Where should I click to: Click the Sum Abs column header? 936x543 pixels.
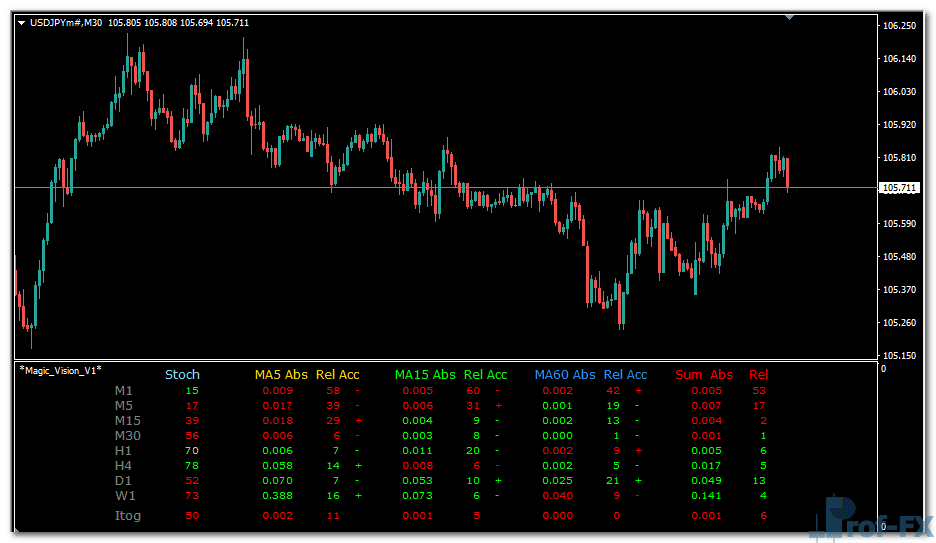[704, 375]
